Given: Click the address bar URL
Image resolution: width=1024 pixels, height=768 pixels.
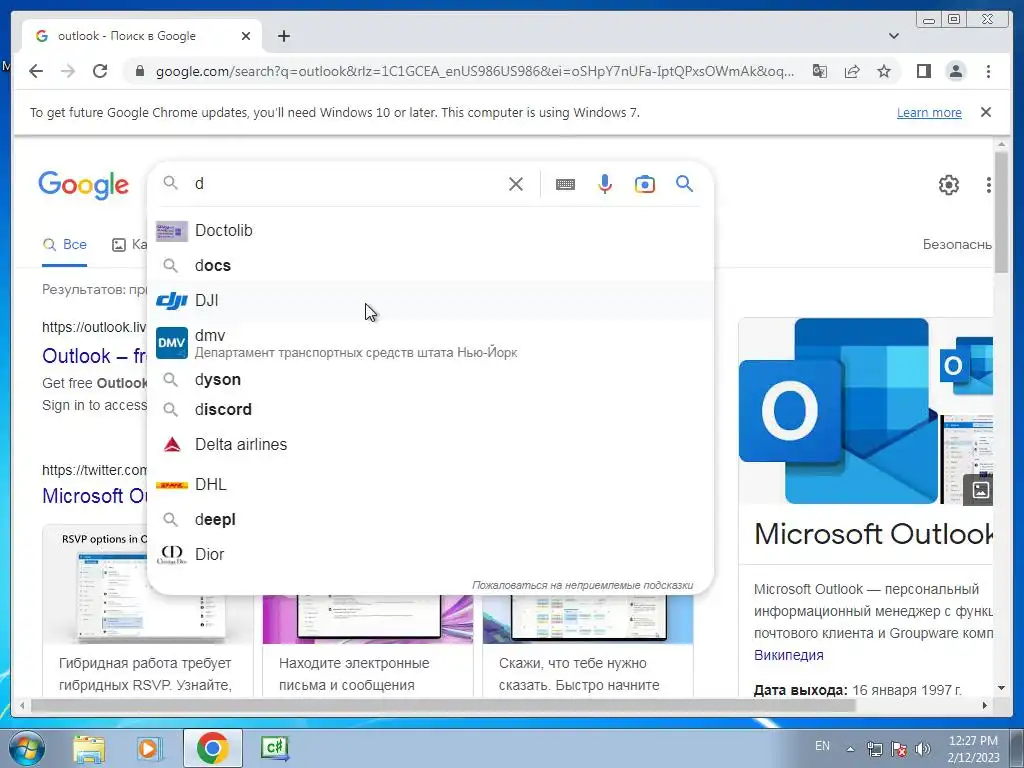Looking at the screenshot, I should [475, 71].
